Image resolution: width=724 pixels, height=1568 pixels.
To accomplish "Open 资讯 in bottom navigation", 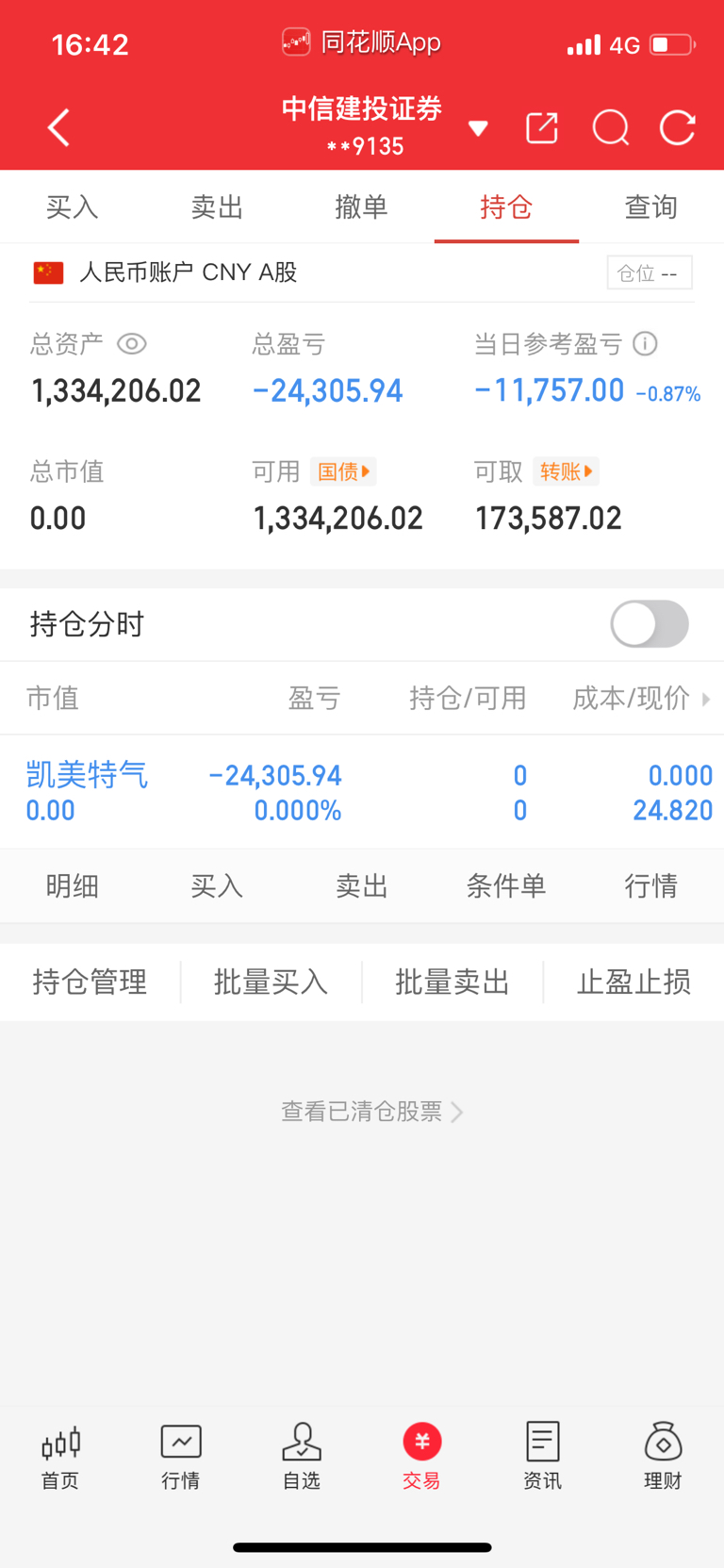I will (543, 1456).
